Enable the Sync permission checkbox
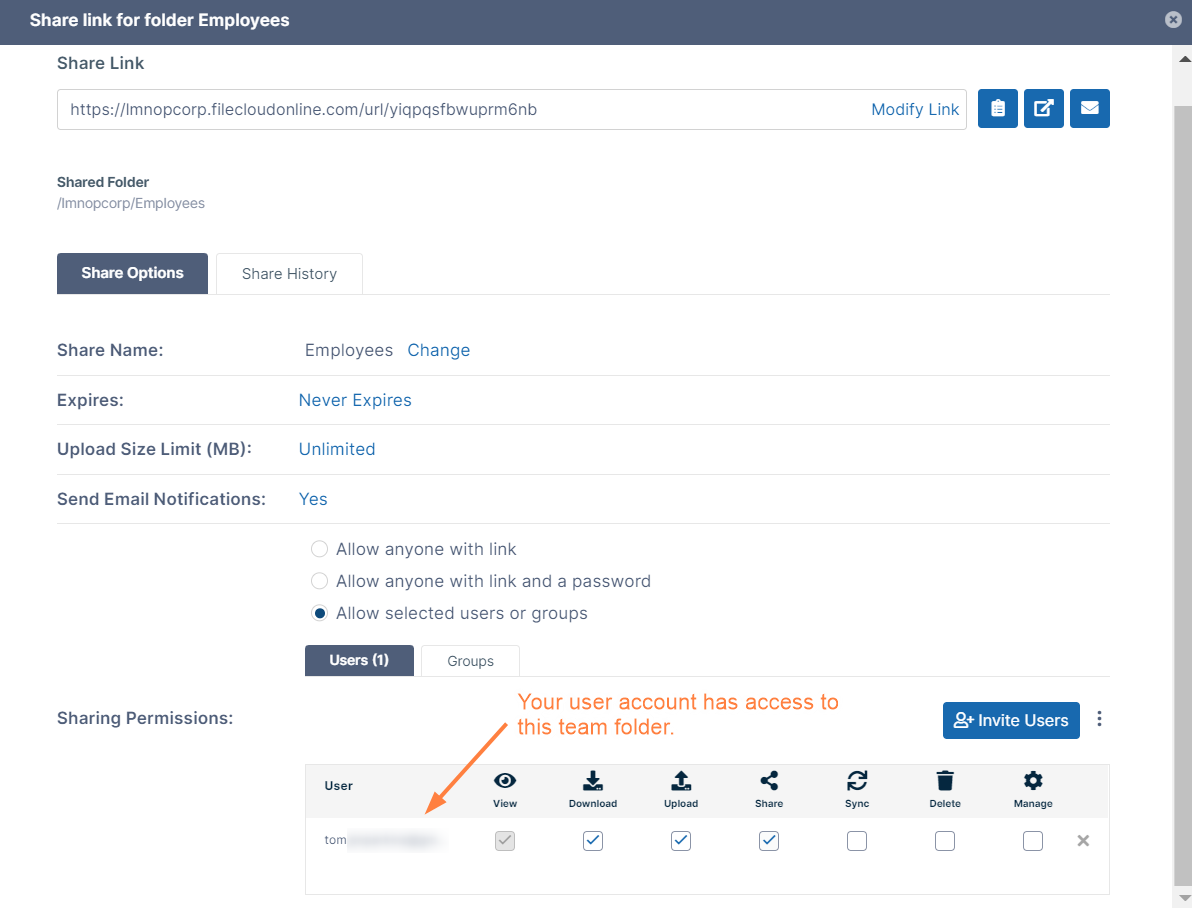The width and height of the screenshot is (1192, 908). 857,841
